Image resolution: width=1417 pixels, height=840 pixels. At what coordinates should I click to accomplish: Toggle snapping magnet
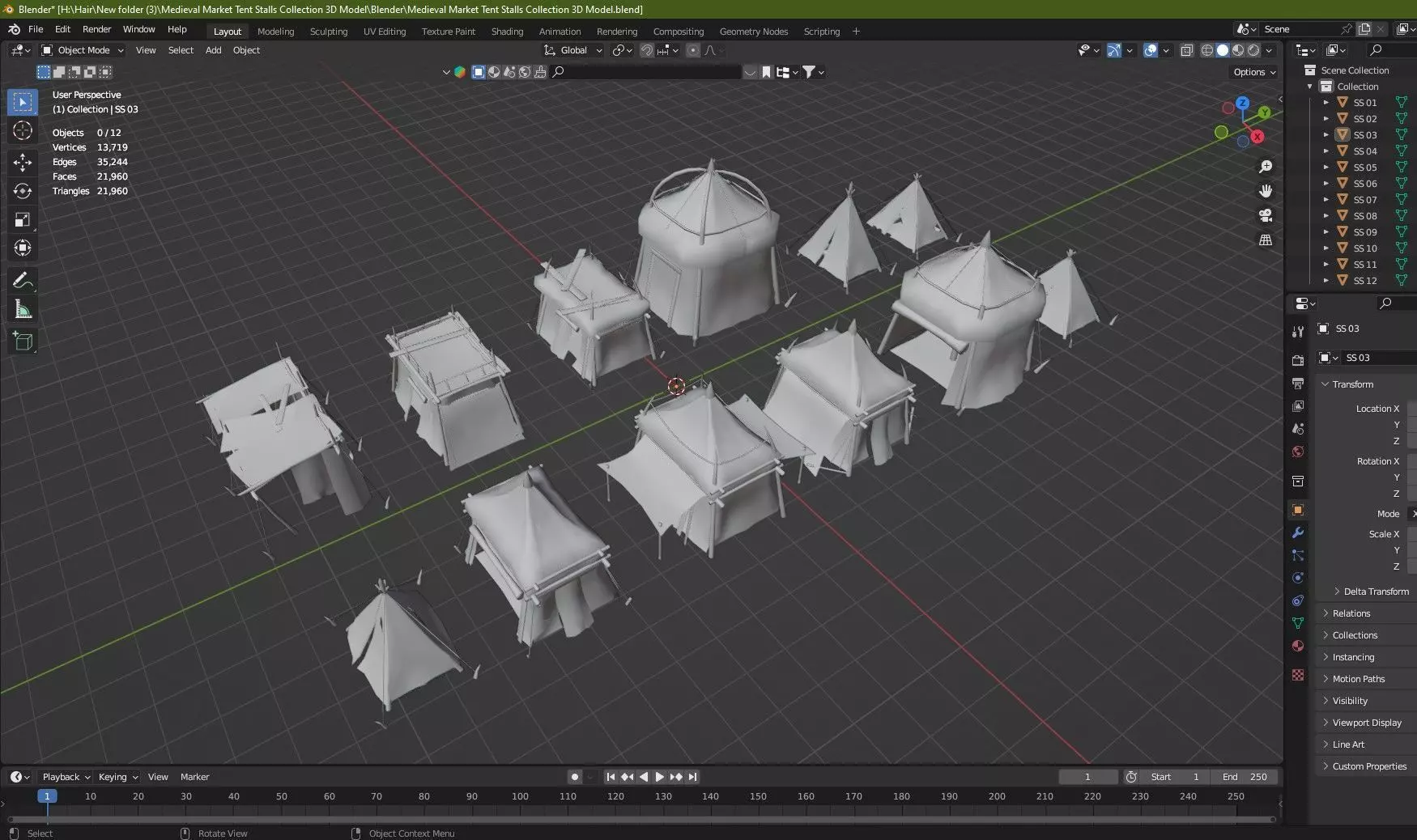coord(646,50)
